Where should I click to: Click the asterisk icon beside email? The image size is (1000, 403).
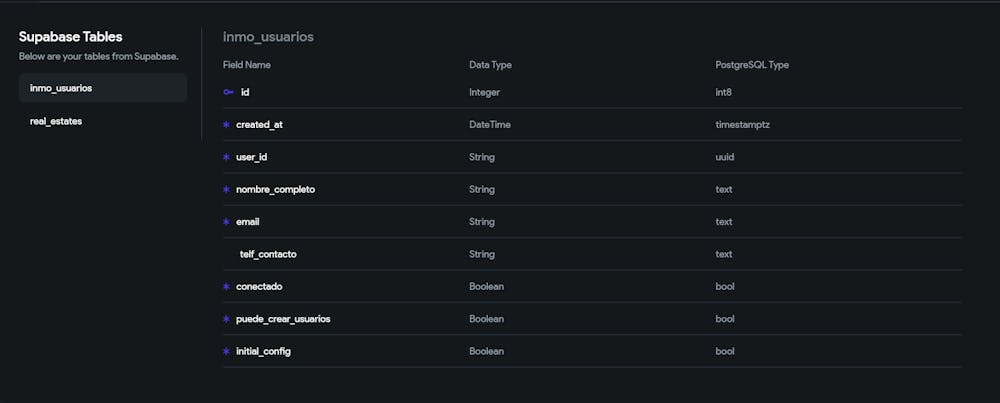tap(226, 221)
